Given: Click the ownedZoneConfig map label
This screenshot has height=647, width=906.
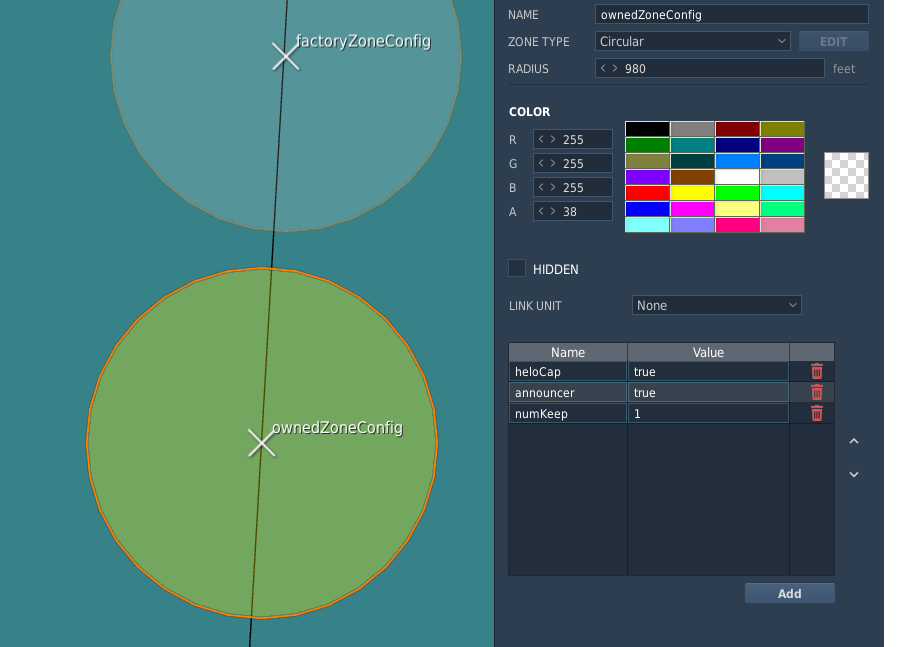Looking at the screenshot, I should [x=337, y=428].
